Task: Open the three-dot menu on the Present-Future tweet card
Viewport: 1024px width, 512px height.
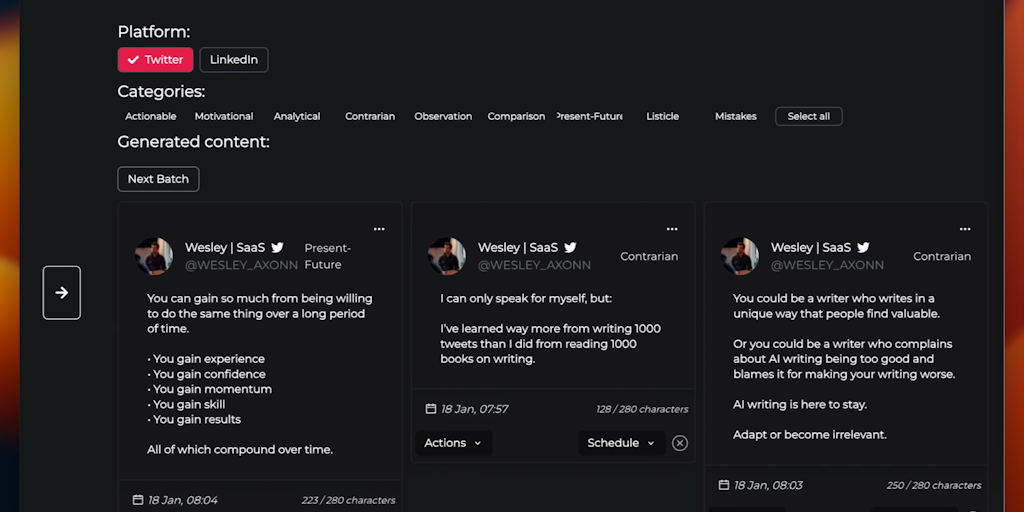Action: 379,229
